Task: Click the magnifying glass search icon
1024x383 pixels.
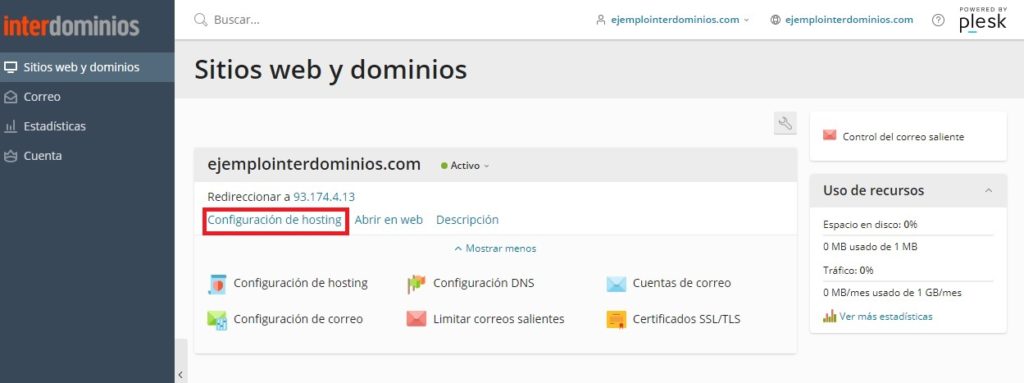Action: coord(200,20)
